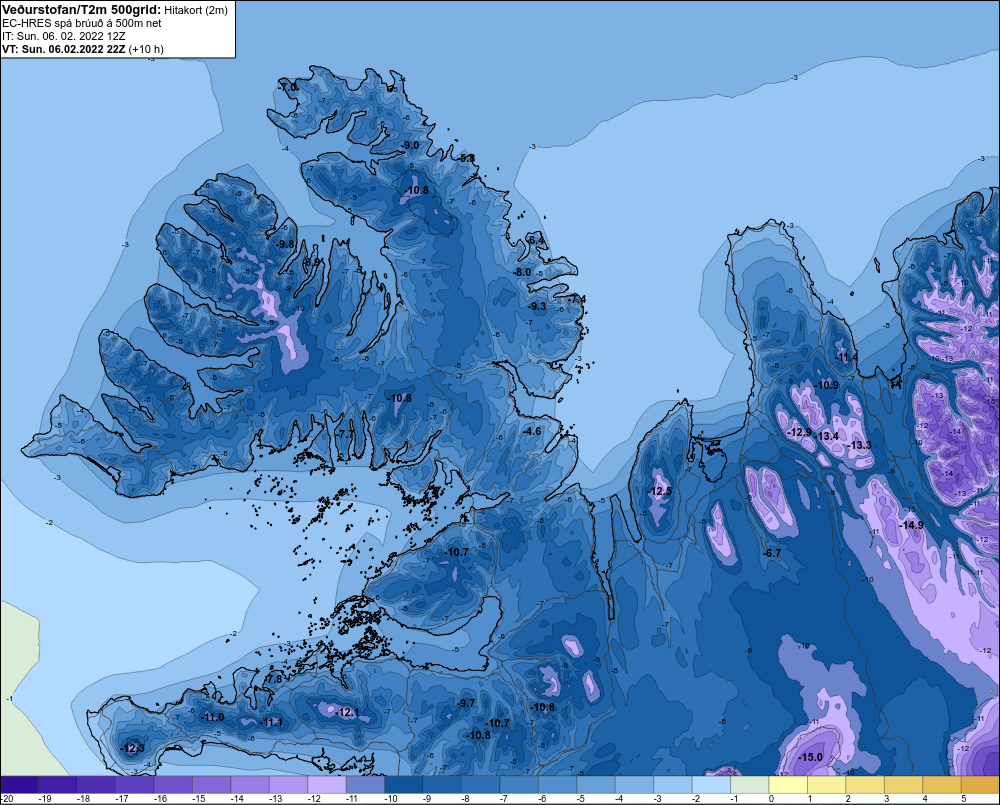This screenshot has width=1000, height=805.
Task: Click the -12.3 temperature label
Action: [x=133, y=748]
